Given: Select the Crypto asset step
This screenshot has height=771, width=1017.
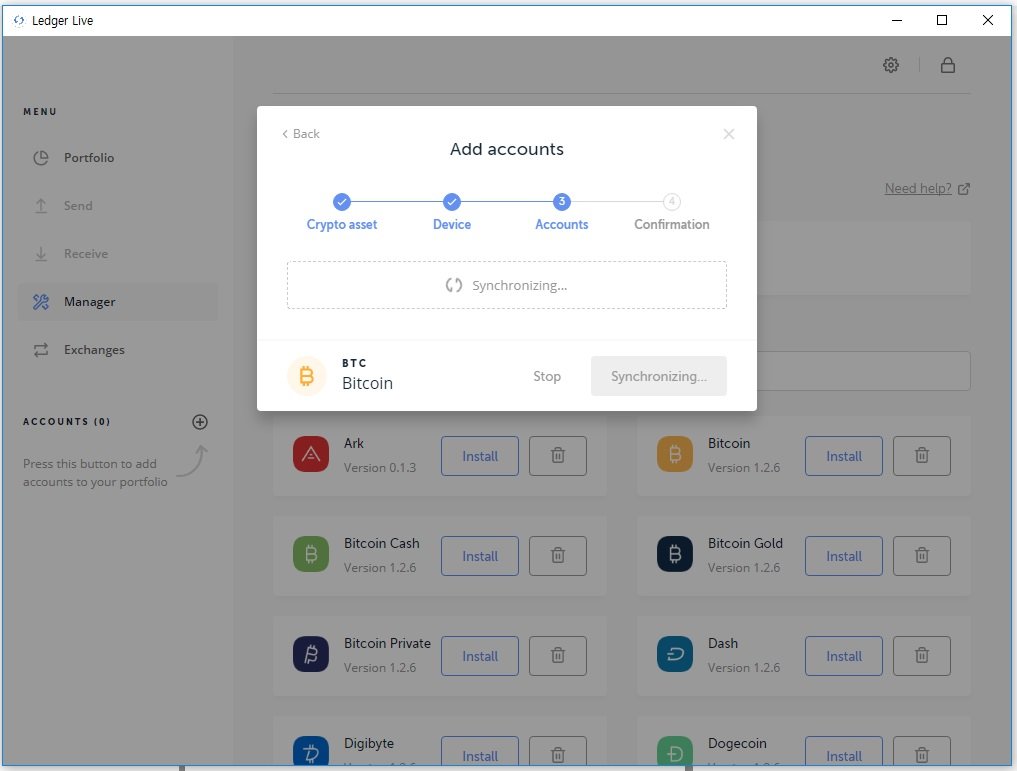Looking at the screenshot, I should tap(342, 212).
